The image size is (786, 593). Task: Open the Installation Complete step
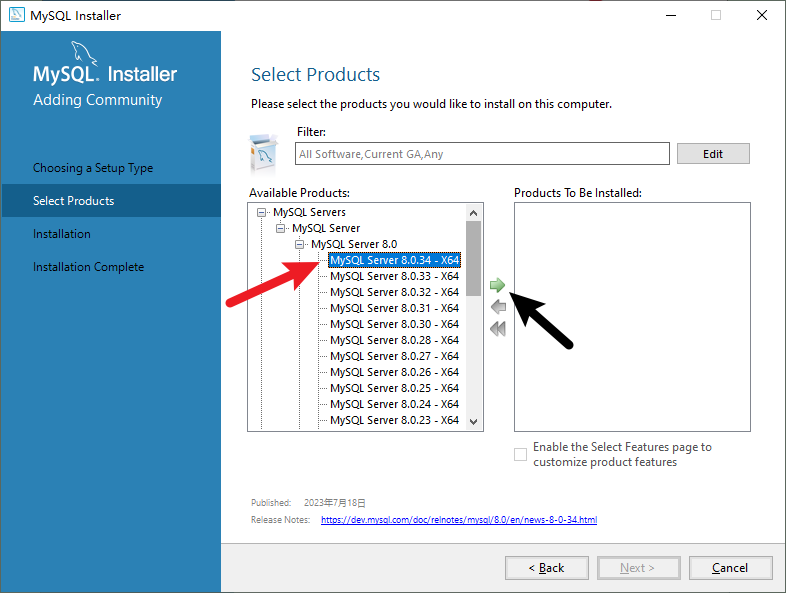click(x=88, y=267)
